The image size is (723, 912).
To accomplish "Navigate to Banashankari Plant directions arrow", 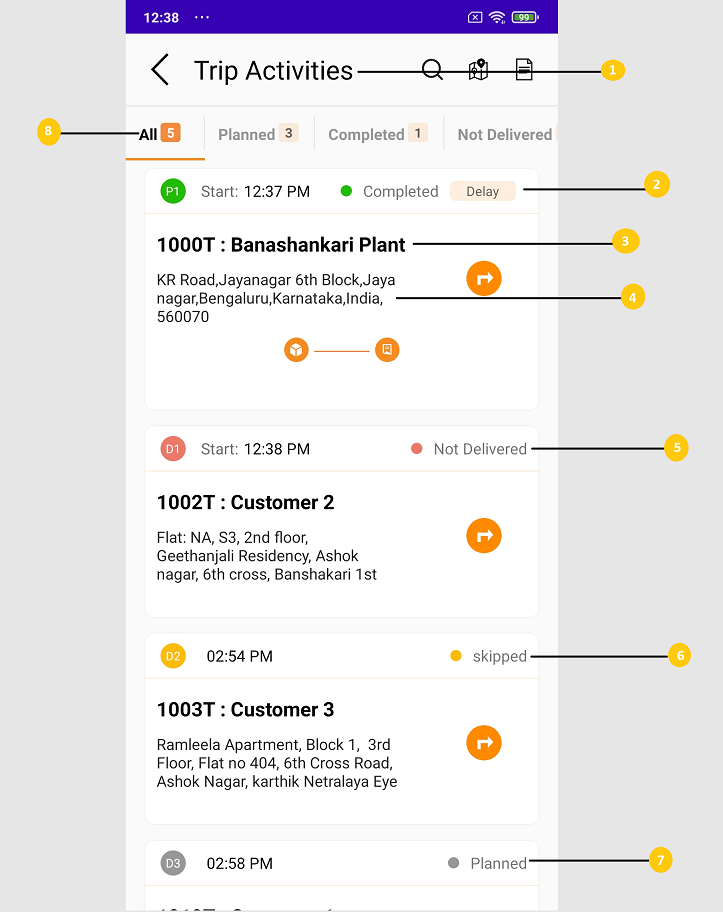I will click(x=484, y=279).
